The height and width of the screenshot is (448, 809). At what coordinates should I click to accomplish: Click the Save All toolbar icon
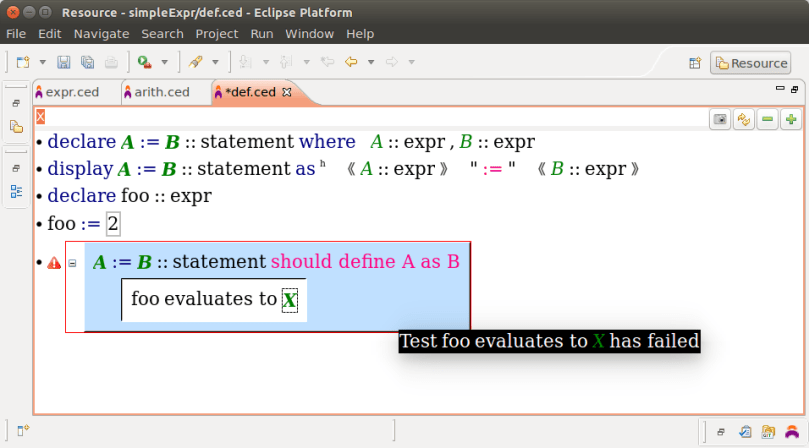coord(87,62)
